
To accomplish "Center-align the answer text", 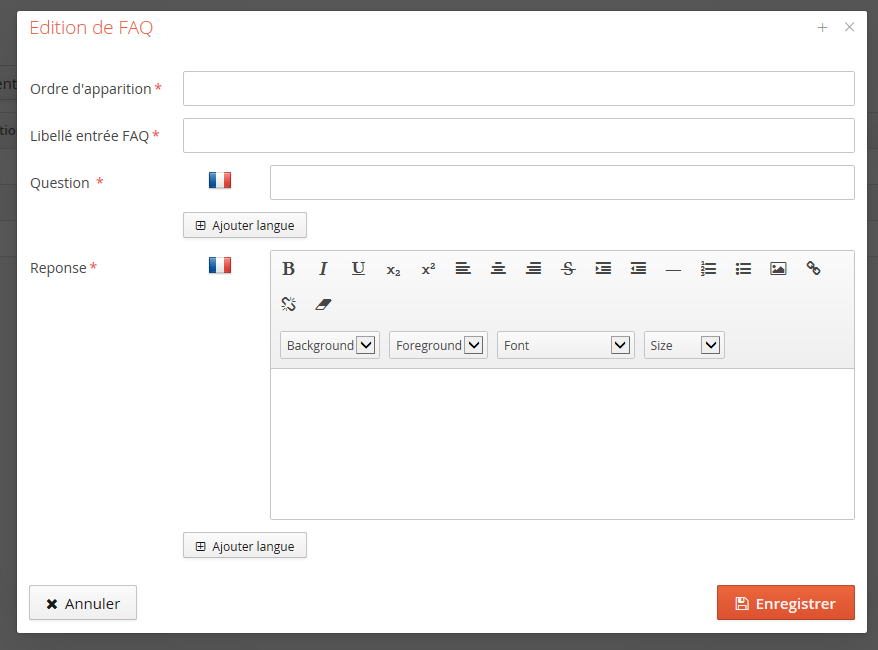I will pos(498,269).
